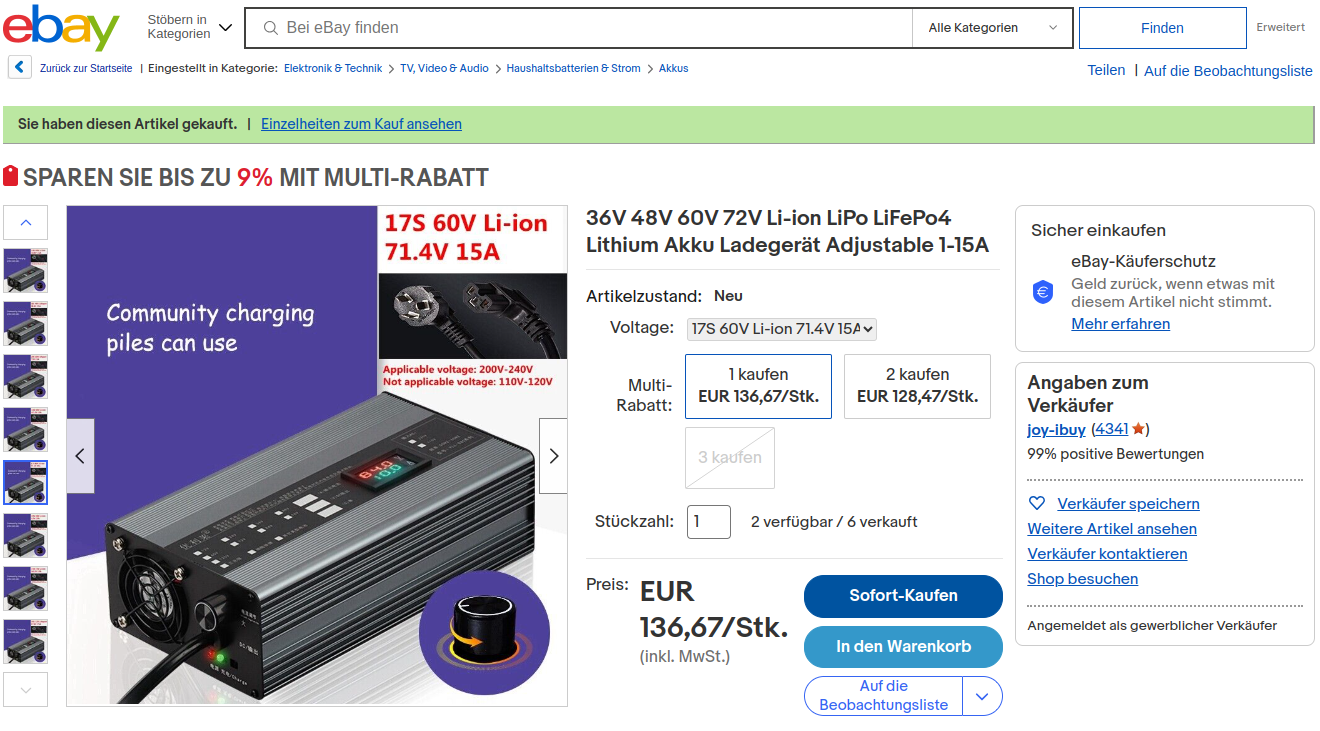The image size is (1320, 731).
Task: Open the Voltage selection dropdown
Action: click(x=782, y=329)
